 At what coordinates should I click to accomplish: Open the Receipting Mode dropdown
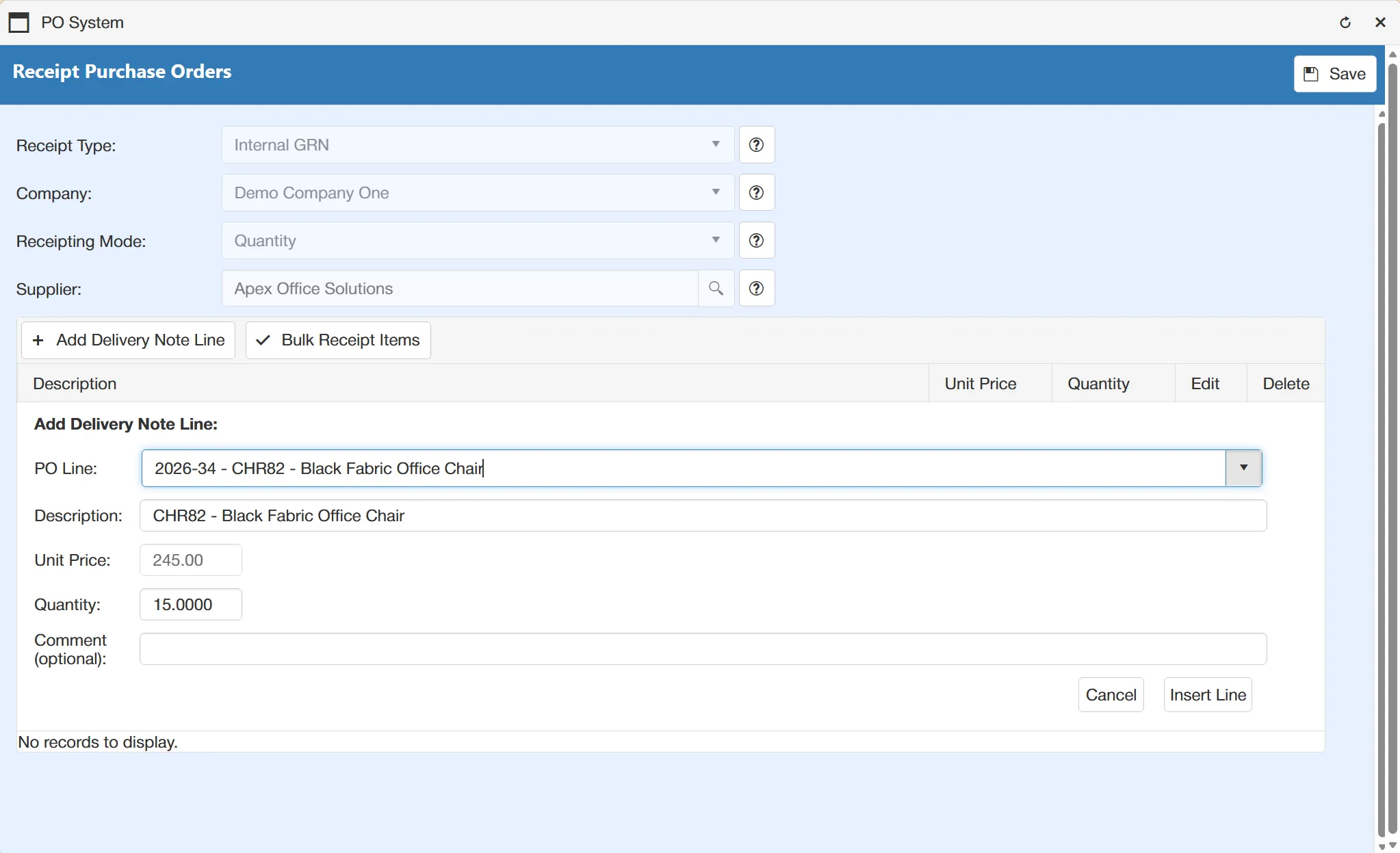click(x=716, y=240)
